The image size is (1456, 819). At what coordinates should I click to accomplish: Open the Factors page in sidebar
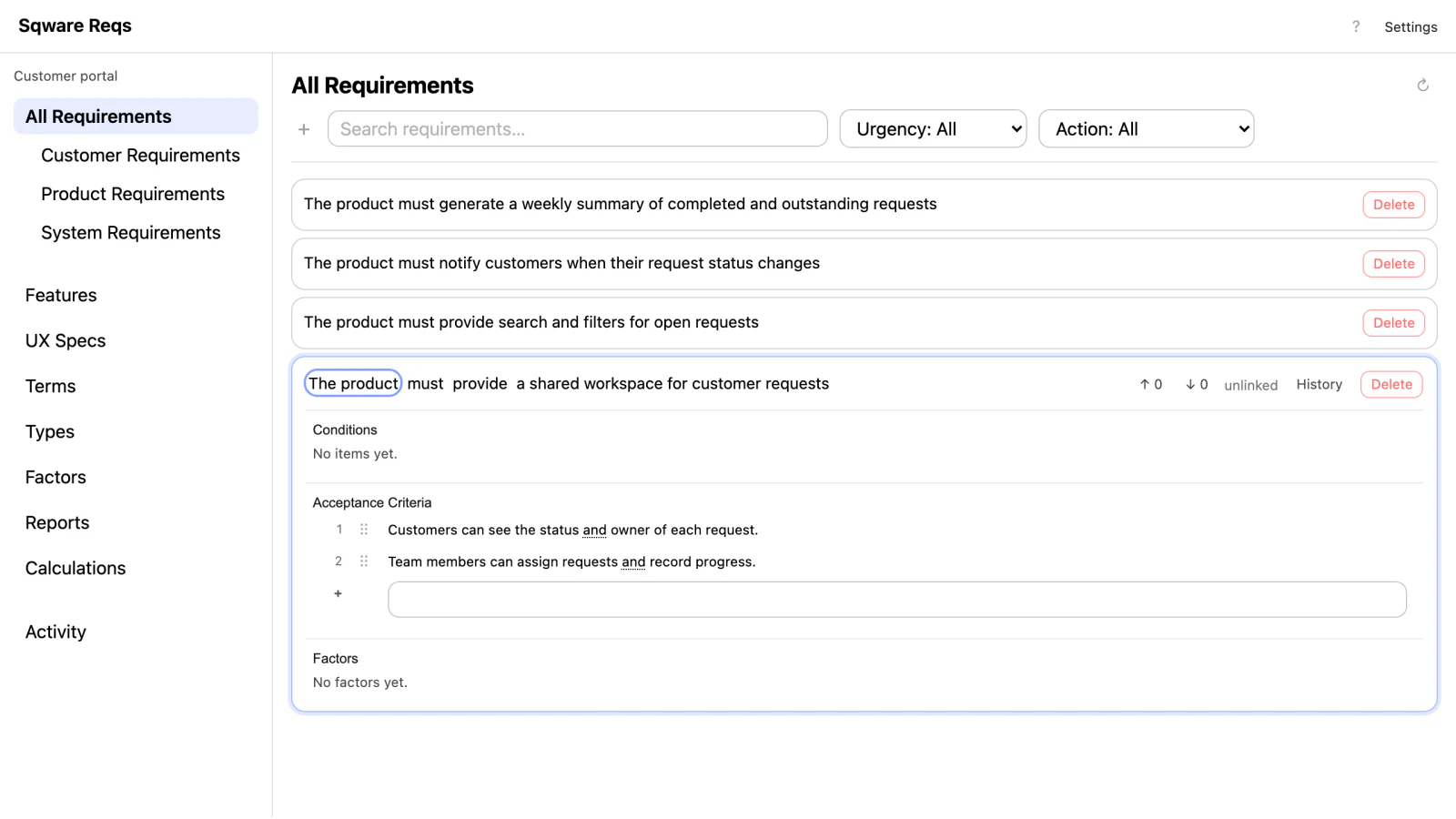tap(56, 477)
